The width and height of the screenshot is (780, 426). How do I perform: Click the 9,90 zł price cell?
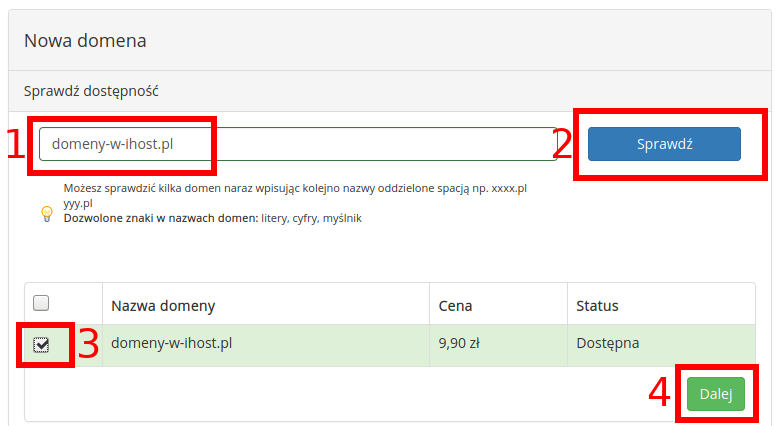(459, 343)
